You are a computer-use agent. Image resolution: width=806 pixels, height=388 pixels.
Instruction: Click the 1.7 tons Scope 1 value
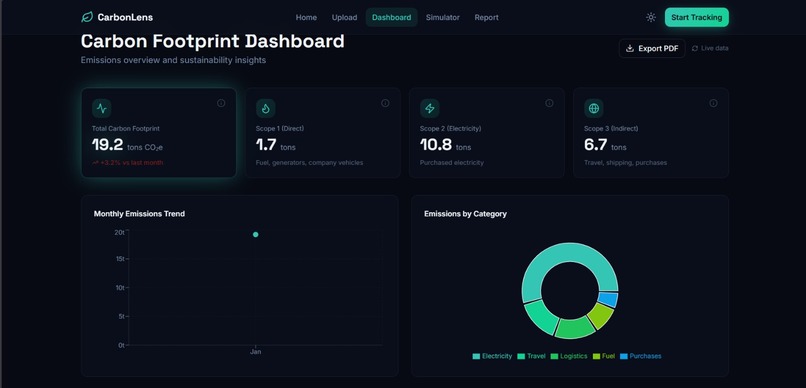276,145
